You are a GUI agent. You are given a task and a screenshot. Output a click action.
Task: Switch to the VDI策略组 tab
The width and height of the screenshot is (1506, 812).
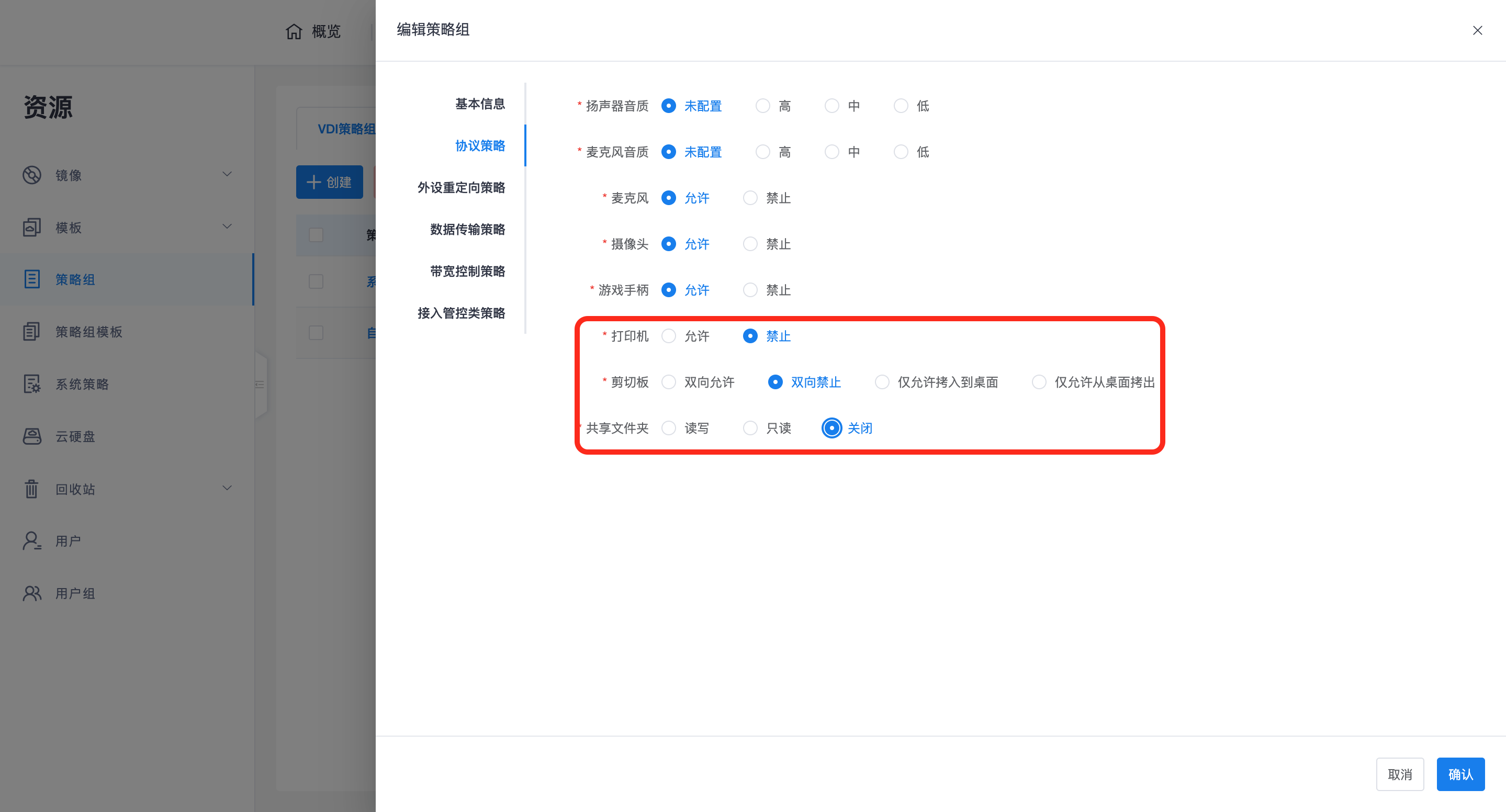click(346, 129)
